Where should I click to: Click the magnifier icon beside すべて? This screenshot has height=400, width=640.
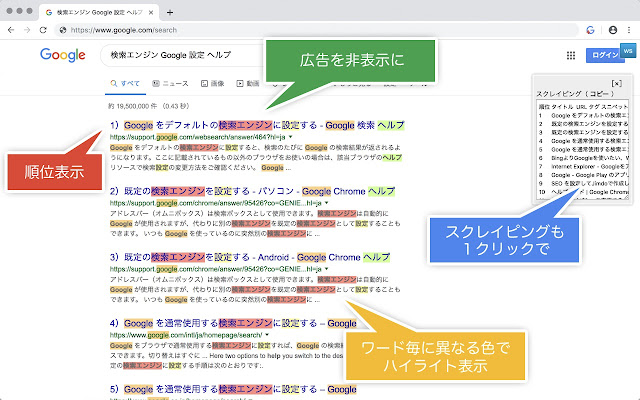pyautogui.click(x=113, y=83)
